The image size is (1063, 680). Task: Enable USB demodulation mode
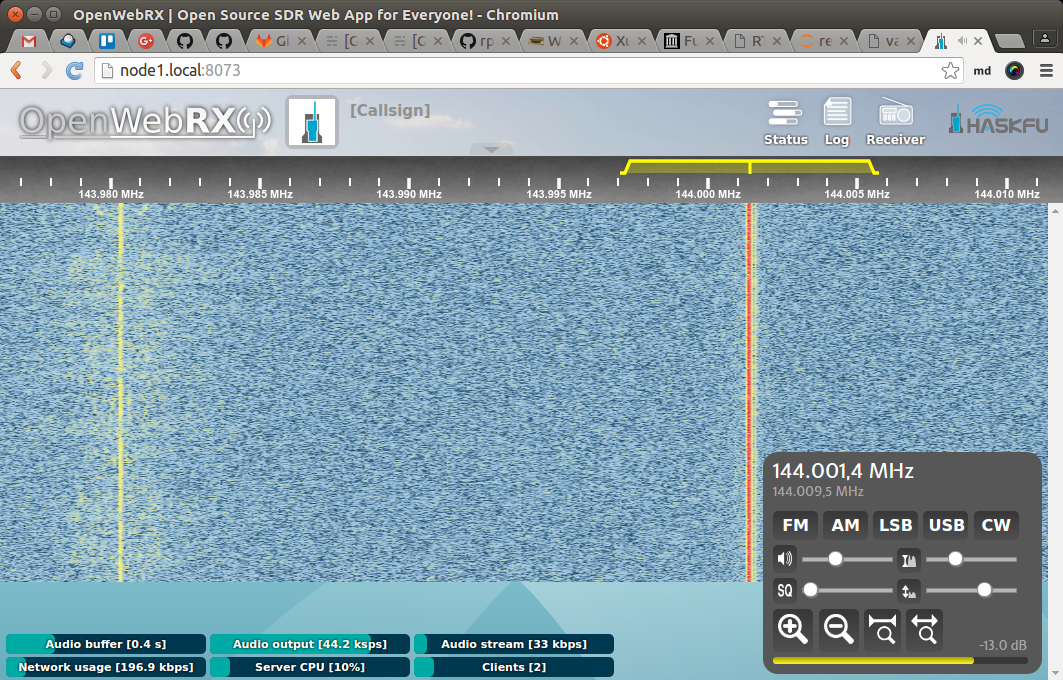coord(945,525)
